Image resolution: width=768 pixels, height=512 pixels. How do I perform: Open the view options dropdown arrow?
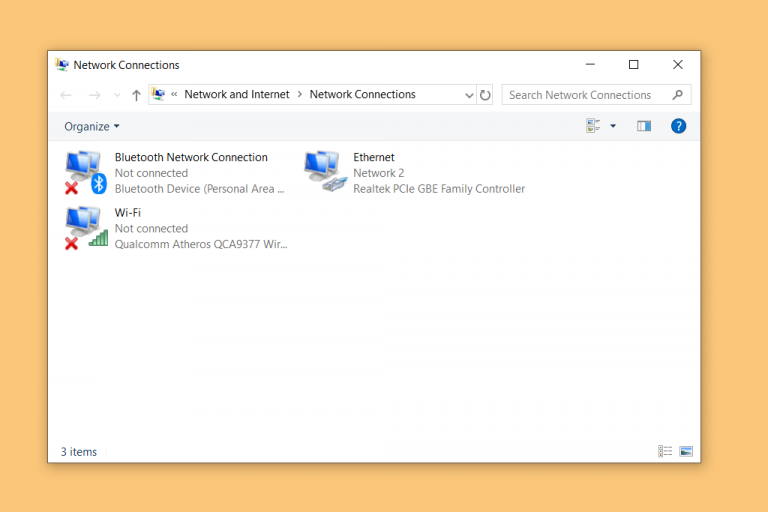click(613, 126)
